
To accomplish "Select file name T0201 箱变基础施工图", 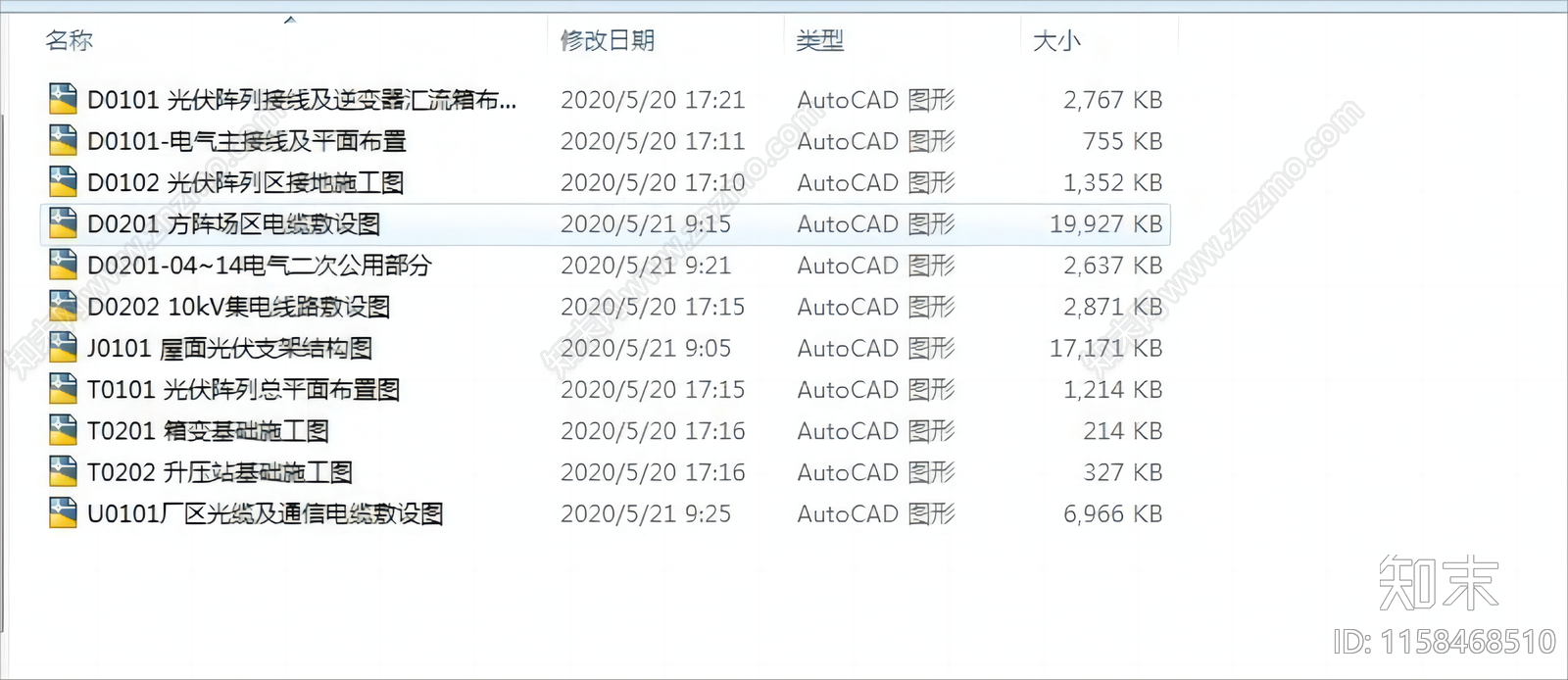I will [x=209, y=431].
